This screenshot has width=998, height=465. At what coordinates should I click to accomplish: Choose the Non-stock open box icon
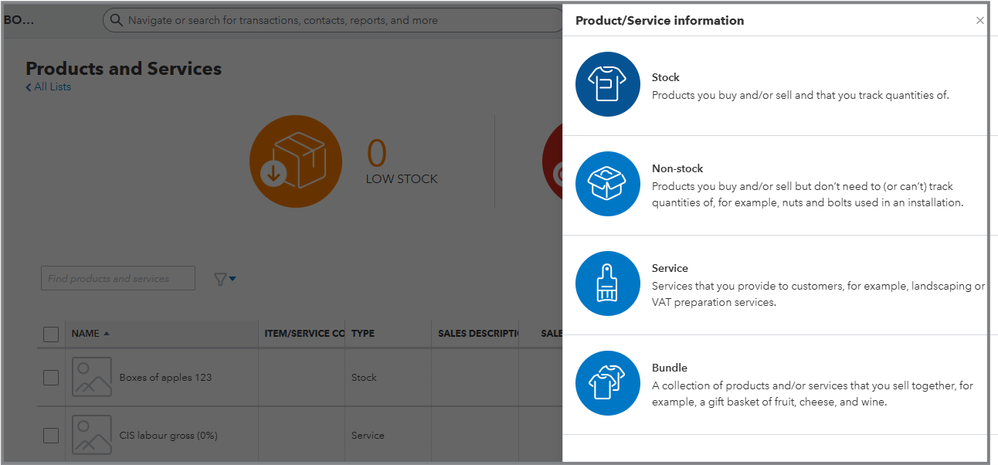pos(608,184)
